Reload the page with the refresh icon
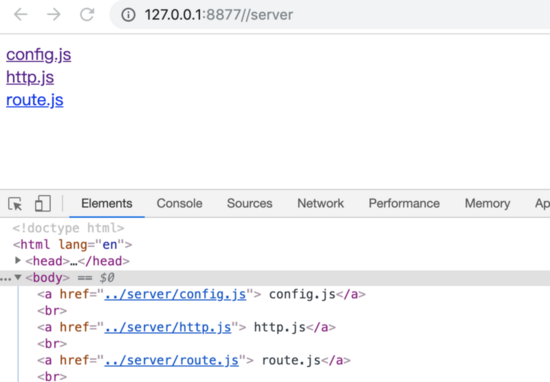This screenshot has height=382, width=550. [87, 14]
